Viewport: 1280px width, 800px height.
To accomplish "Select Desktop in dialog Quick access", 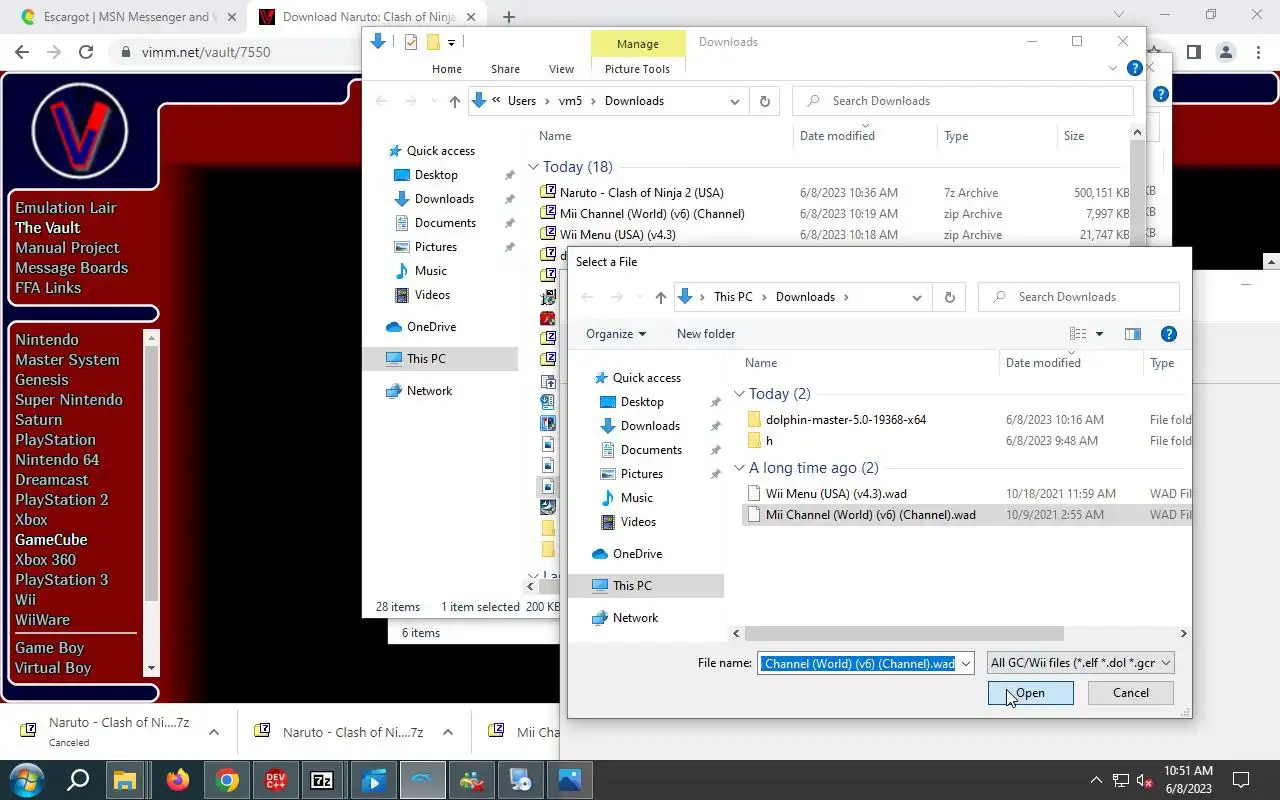I will point(642,402).
